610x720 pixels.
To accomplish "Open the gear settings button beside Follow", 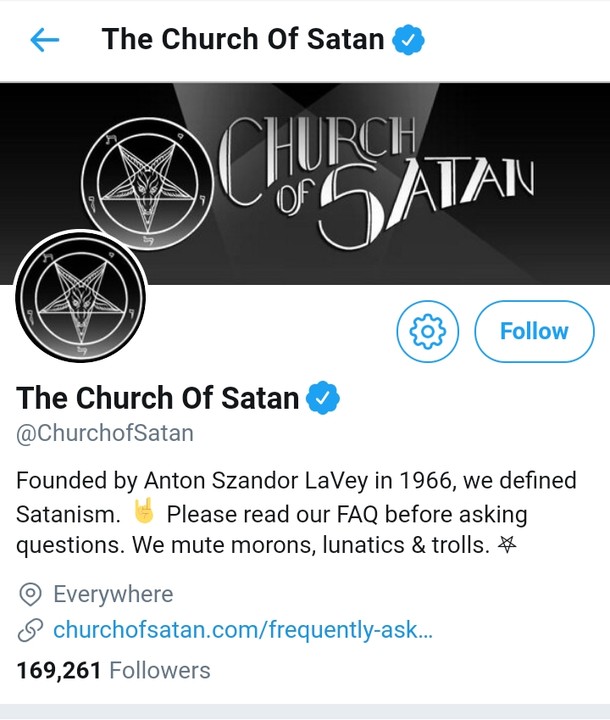I will (427, 331).
